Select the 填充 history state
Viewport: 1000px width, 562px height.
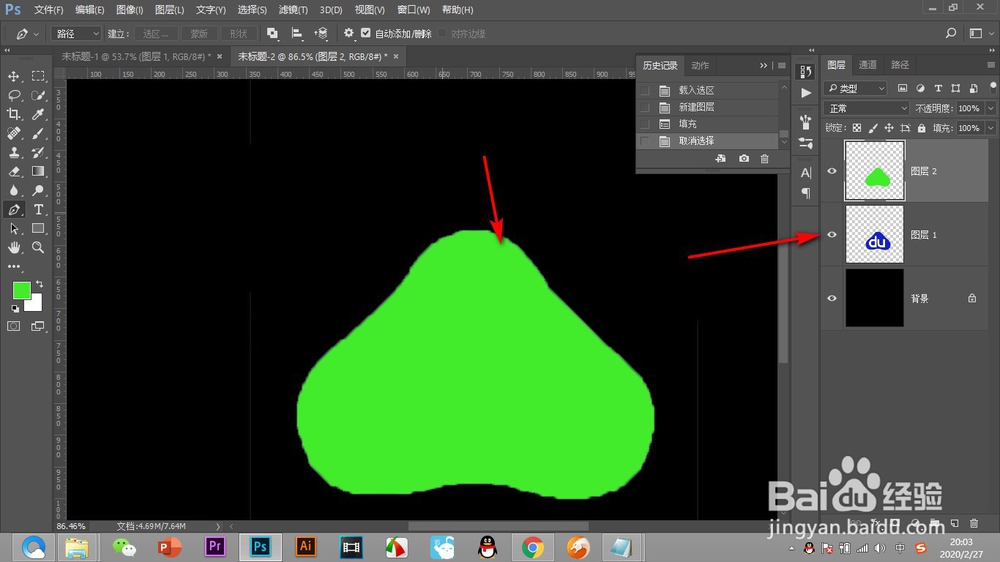pos(708,124)
